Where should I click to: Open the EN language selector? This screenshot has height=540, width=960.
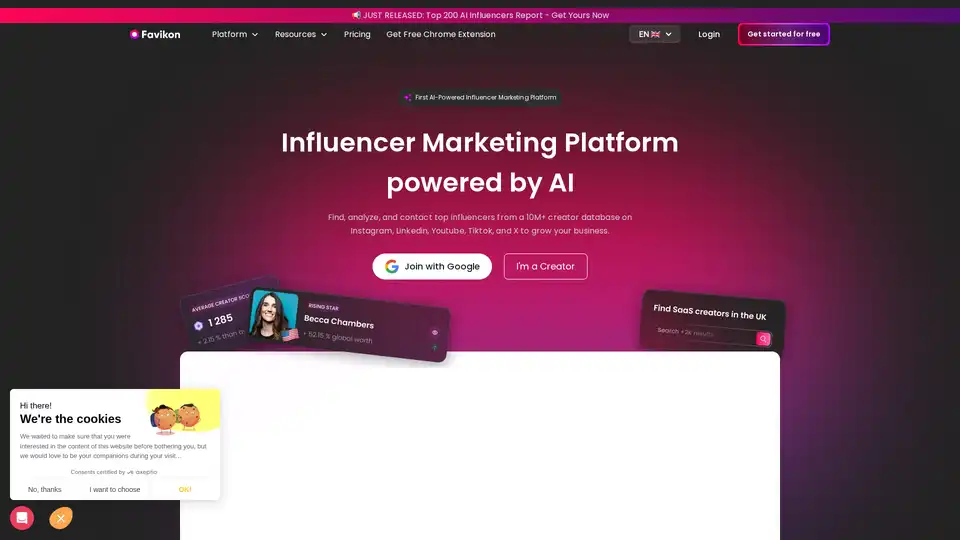654,34
